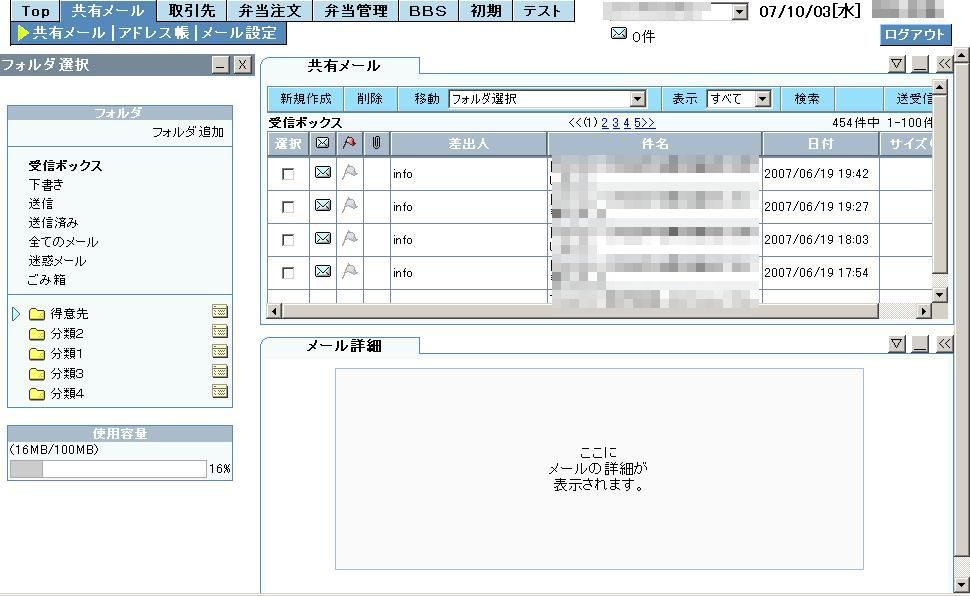Screen dimensions: 970x596
Task: Open the 弁当注文 tab
Action: (270, 11)
